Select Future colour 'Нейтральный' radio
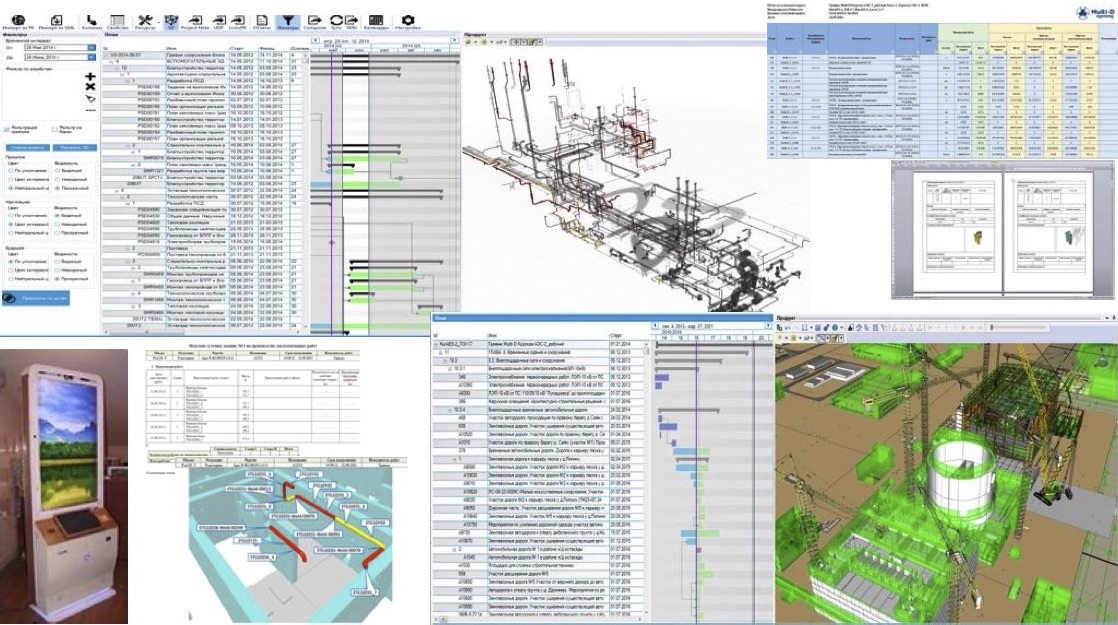The height and width of the screenshot is (625, 1118). (11, 279)
